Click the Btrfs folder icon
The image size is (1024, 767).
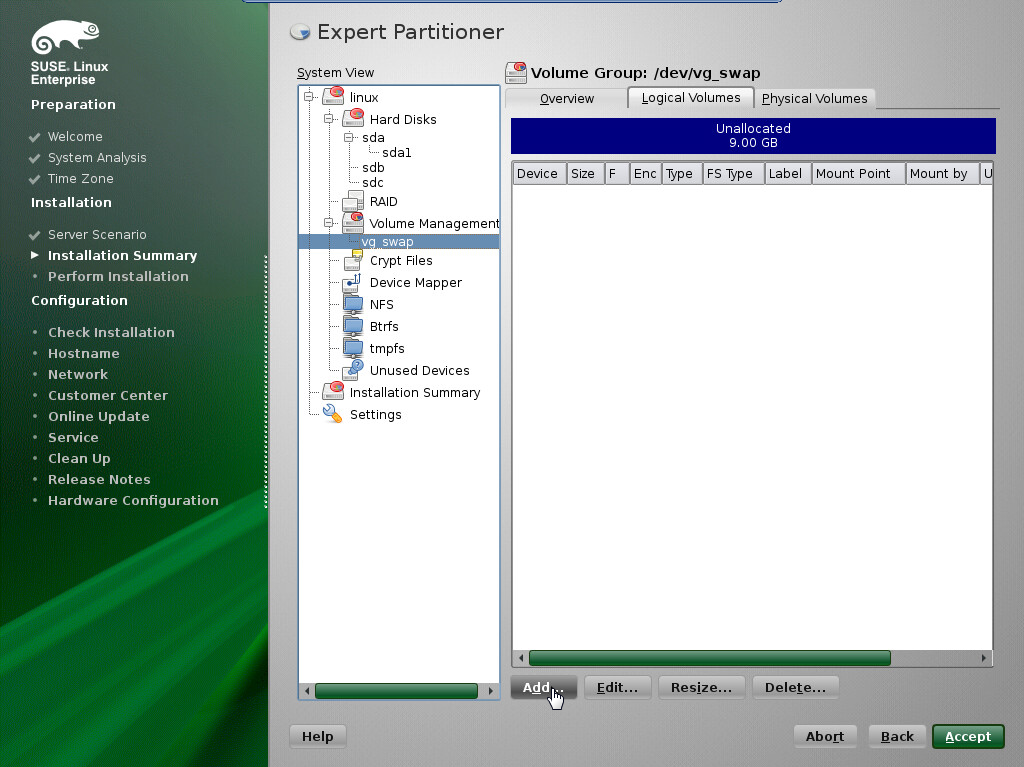click(353, 326)
